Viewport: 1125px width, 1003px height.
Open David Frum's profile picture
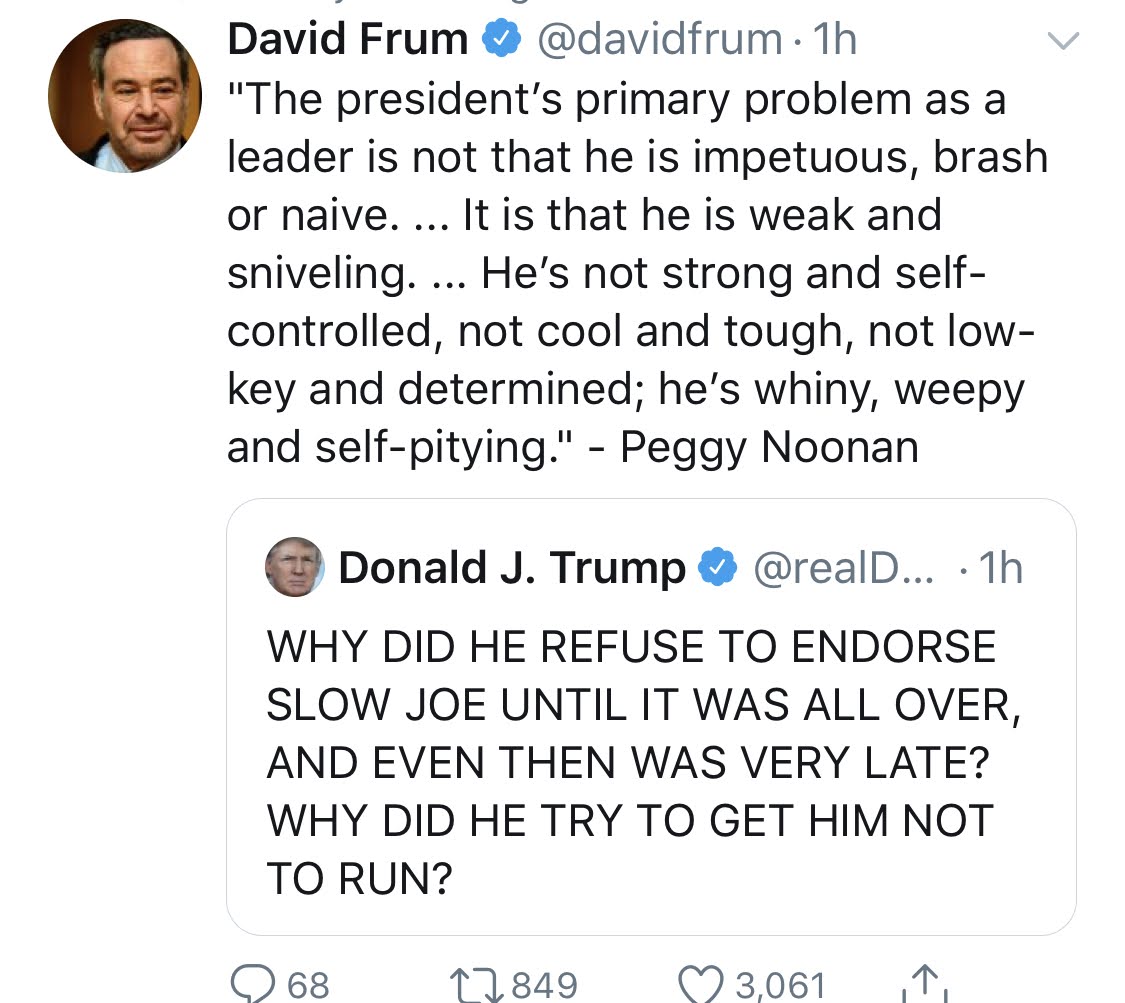(x=125, y=95)
